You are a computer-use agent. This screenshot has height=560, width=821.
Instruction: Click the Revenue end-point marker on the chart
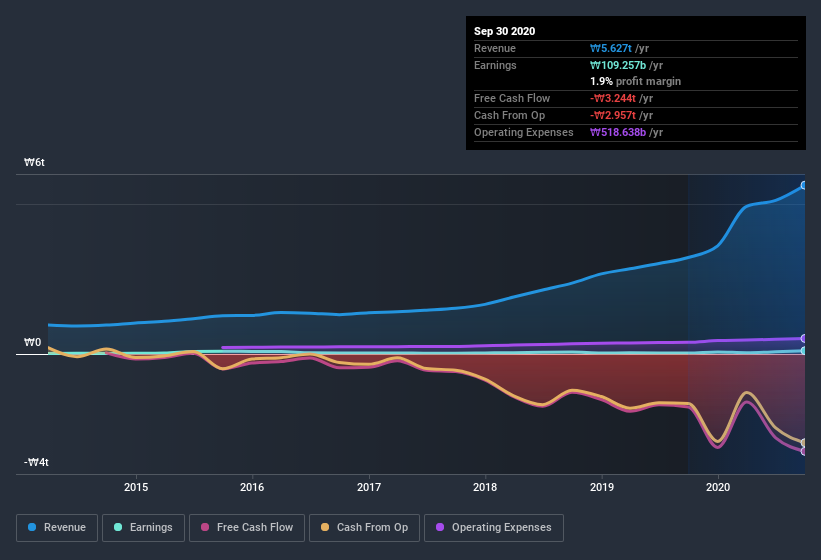(803, 185)
